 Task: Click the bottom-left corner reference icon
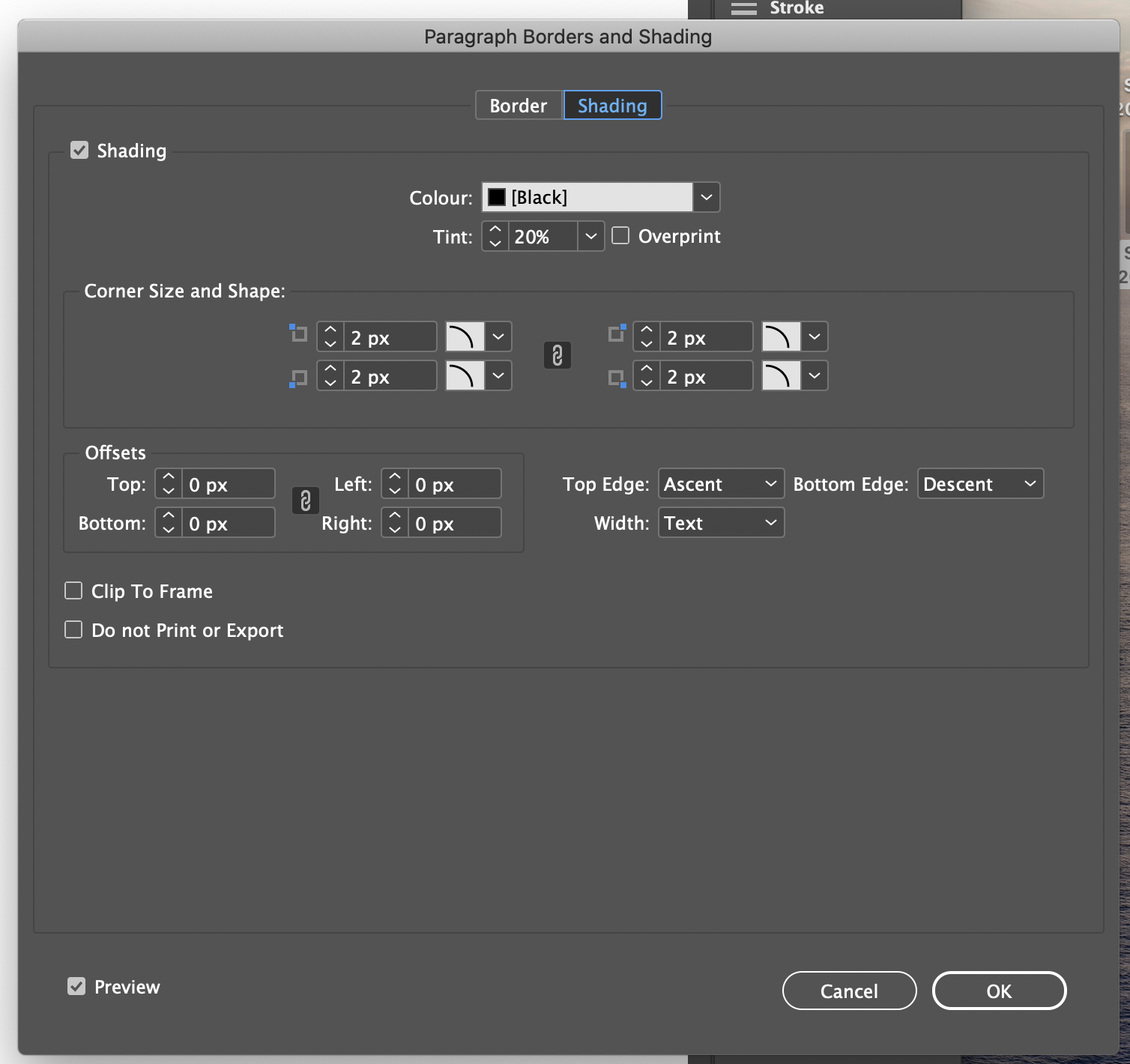point(298,377)
